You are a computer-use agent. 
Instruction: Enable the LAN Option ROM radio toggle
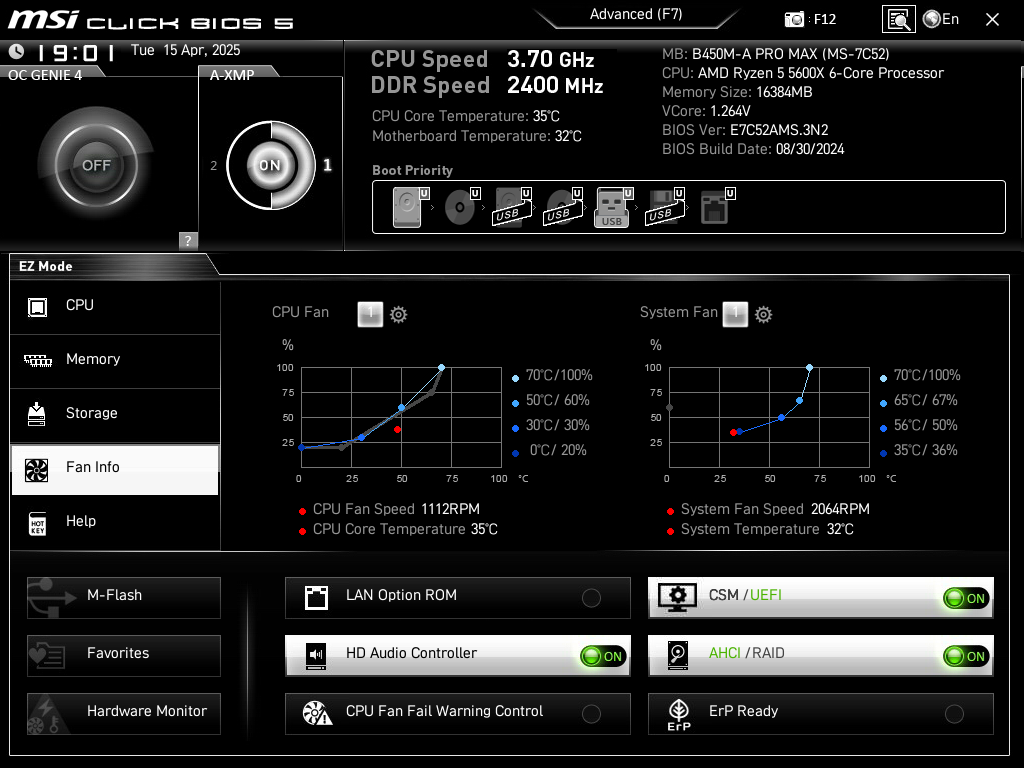coord(591,598)
